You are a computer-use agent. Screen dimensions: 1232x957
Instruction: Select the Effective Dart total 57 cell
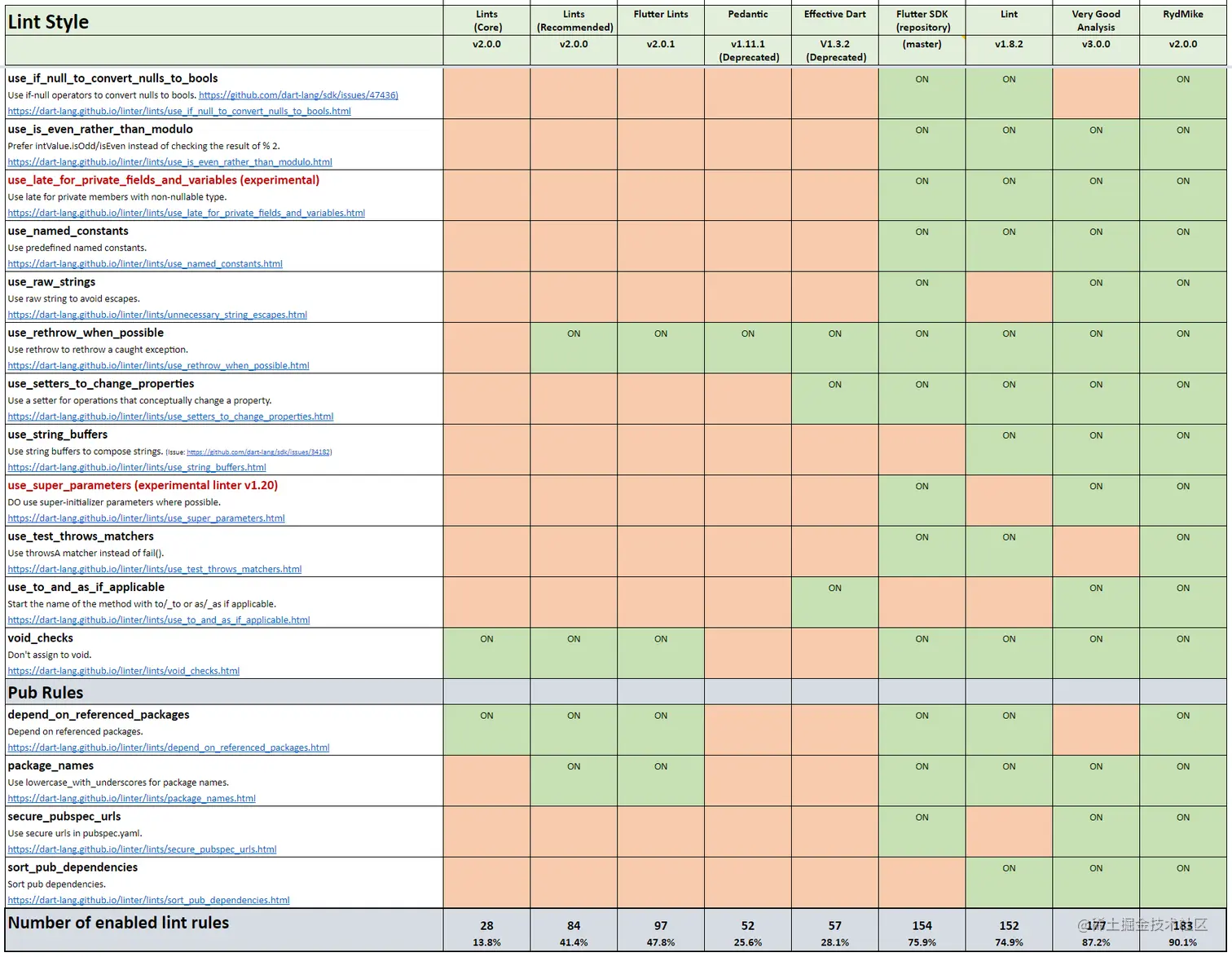[x=835, y=926]
